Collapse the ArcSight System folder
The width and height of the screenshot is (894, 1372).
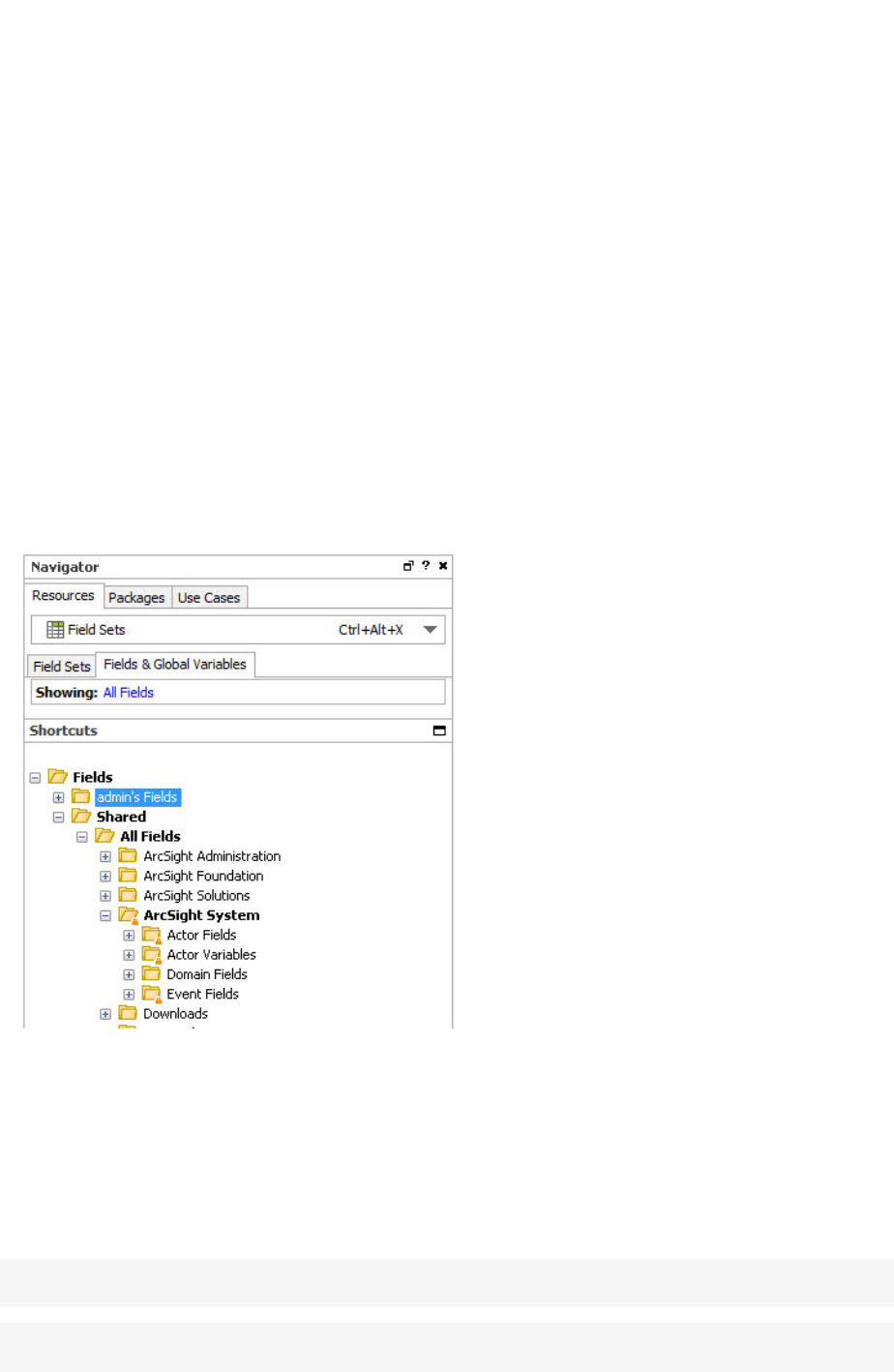click(105, 916)
